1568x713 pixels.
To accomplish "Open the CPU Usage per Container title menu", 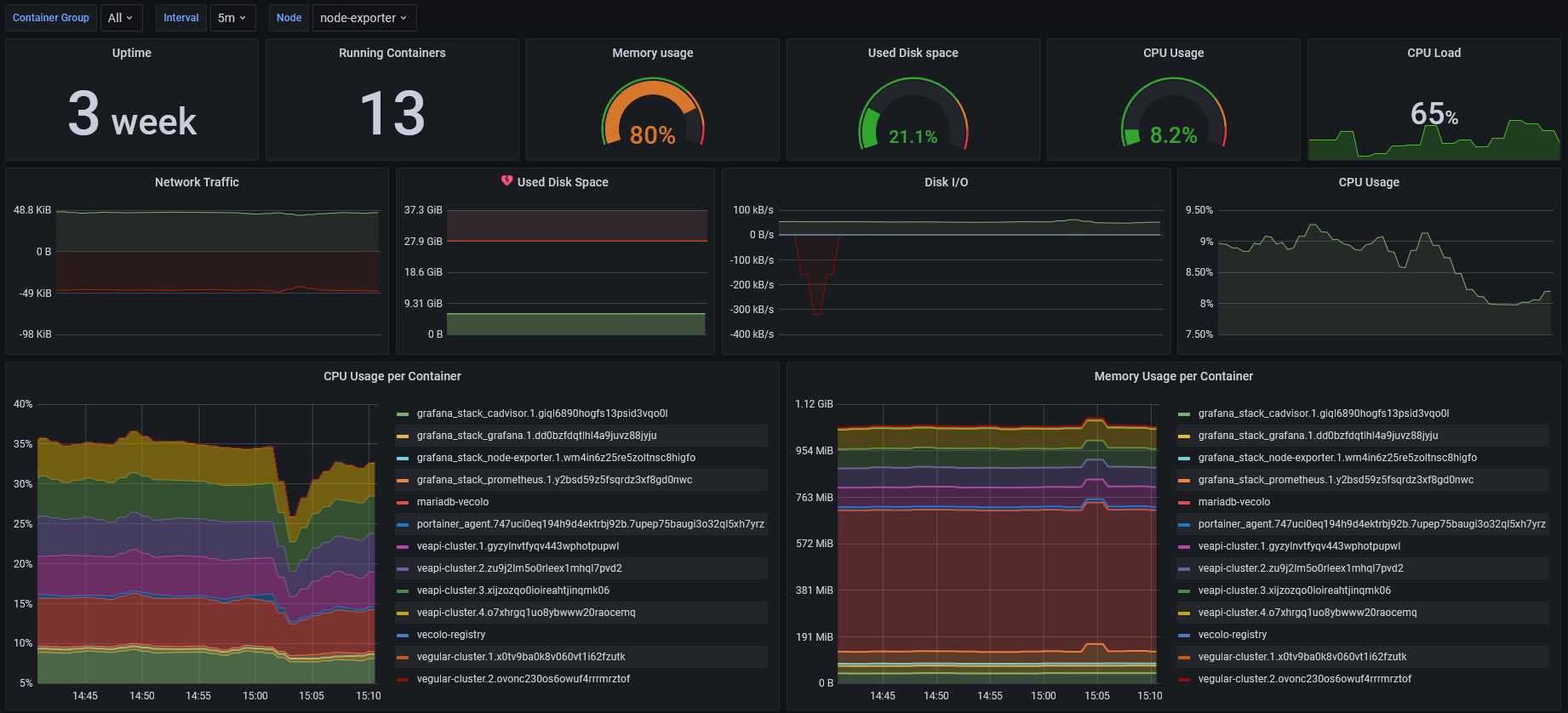I will click(x=392, y=376).
